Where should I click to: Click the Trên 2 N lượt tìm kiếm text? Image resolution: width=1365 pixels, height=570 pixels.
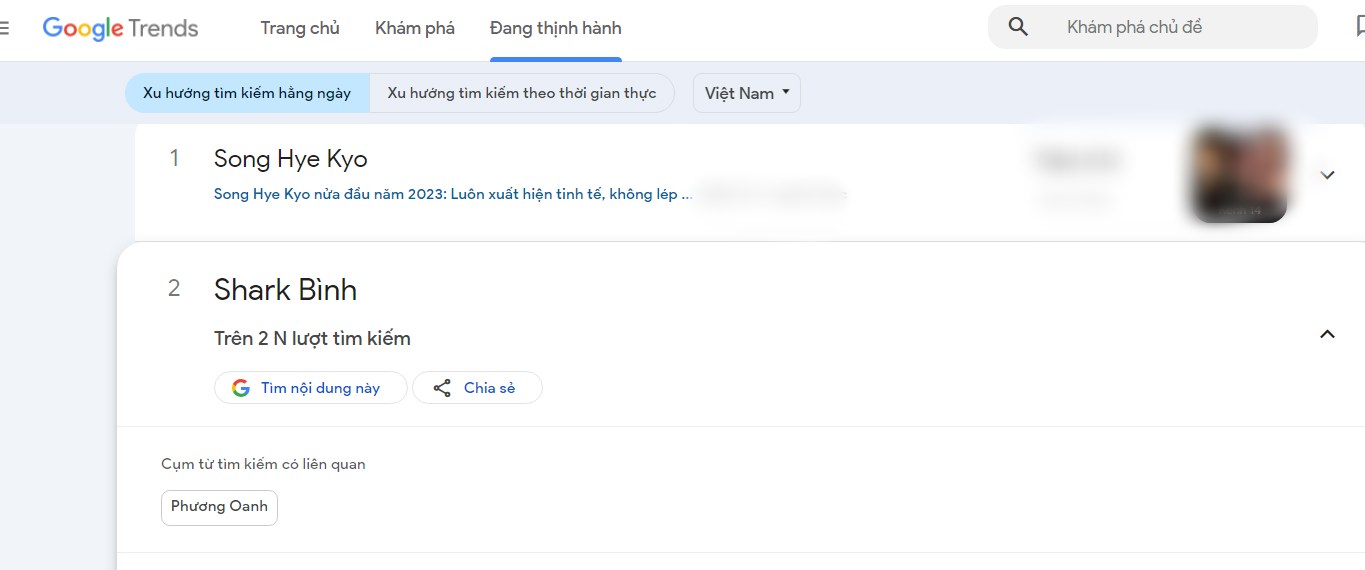tap(312, 339)
